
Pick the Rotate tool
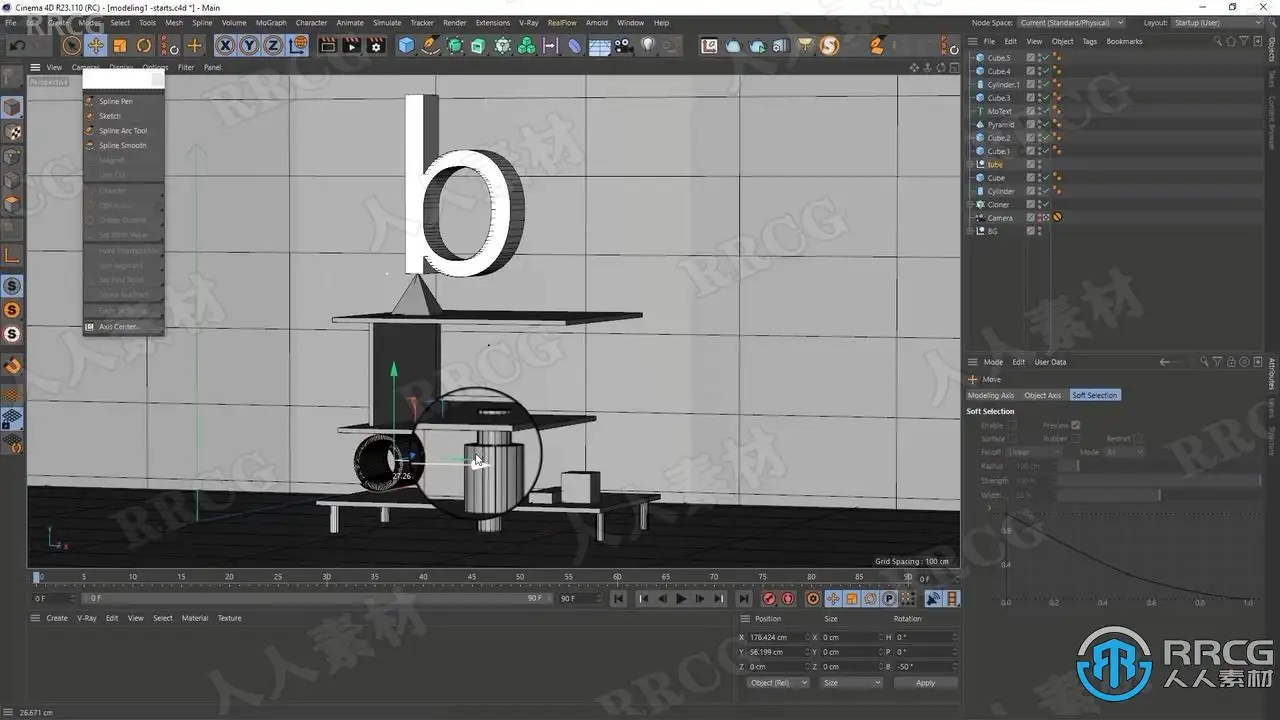(x=143, y=45)
